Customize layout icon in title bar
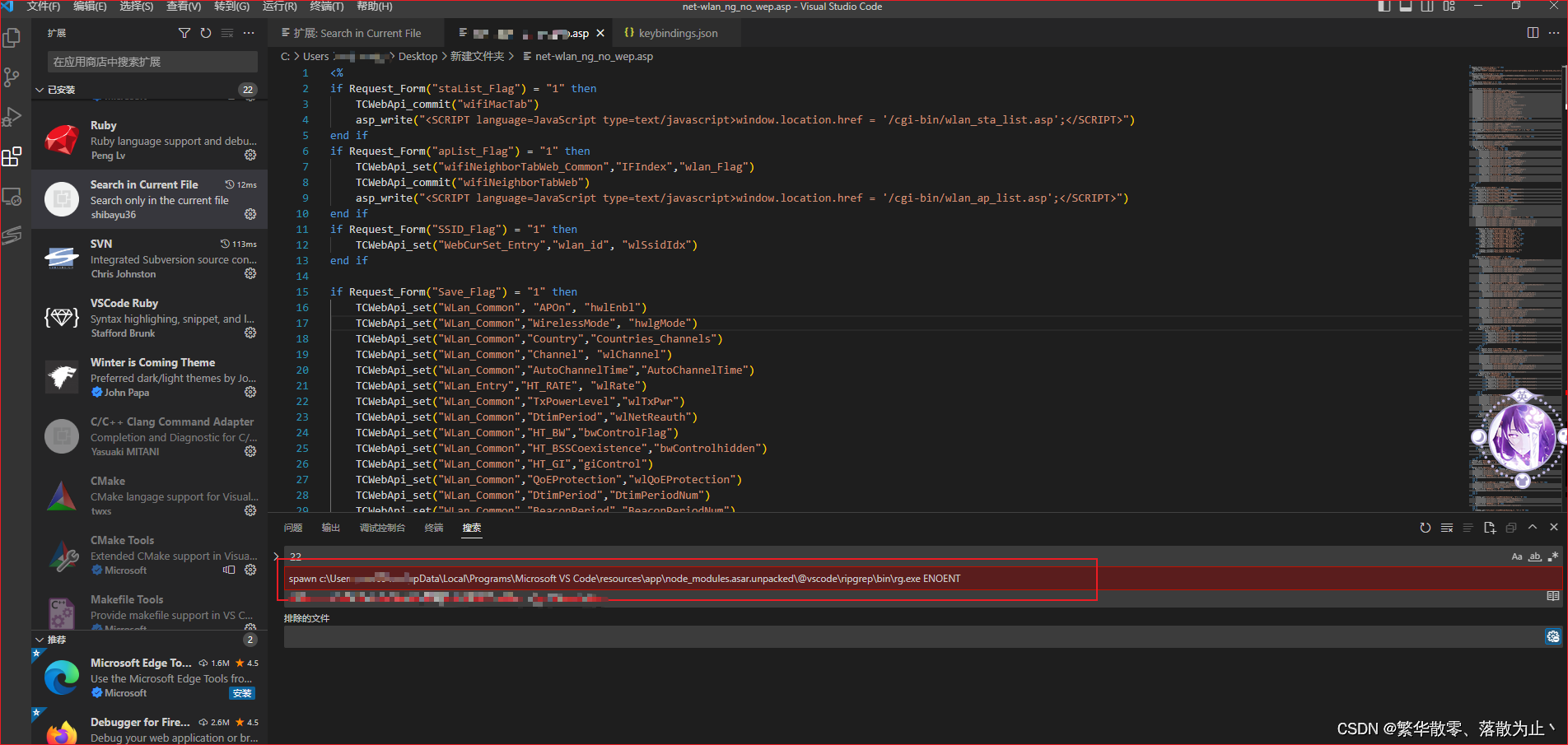The width and height of the screenshot is (1568, 745). point(1449,7)
